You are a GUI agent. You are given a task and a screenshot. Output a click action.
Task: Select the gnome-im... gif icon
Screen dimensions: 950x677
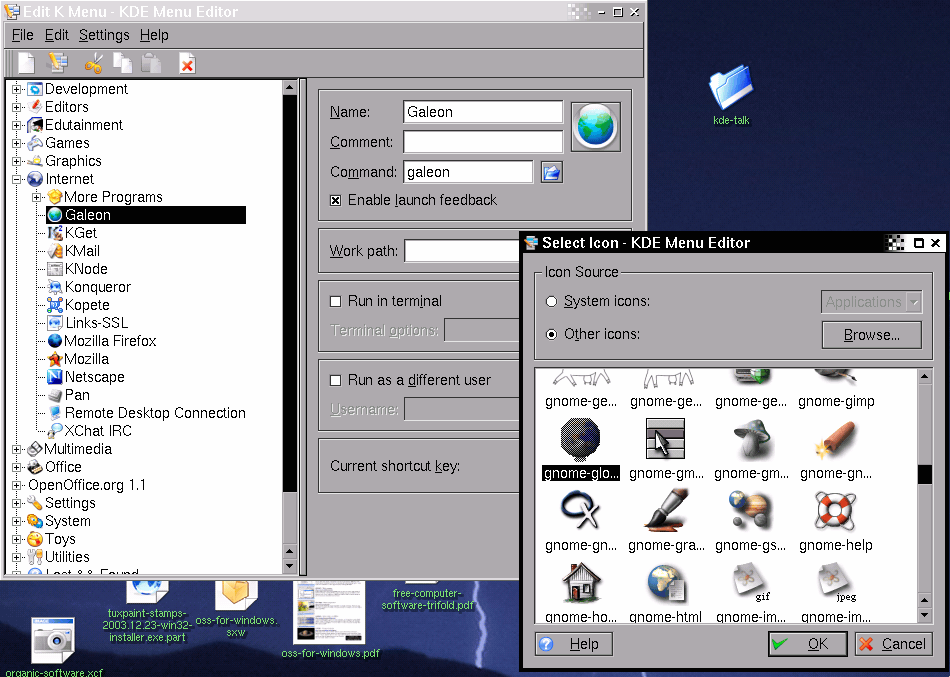pos(751,593)
